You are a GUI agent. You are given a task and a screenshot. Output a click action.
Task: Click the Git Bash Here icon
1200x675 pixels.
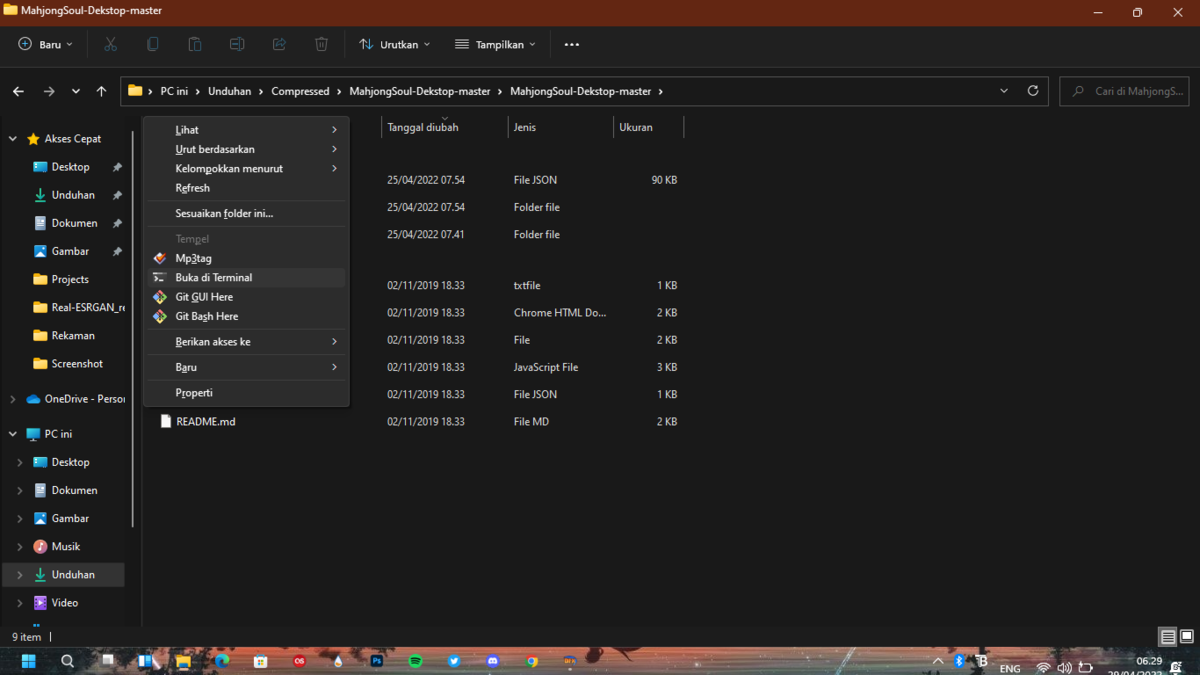[160, 316]
